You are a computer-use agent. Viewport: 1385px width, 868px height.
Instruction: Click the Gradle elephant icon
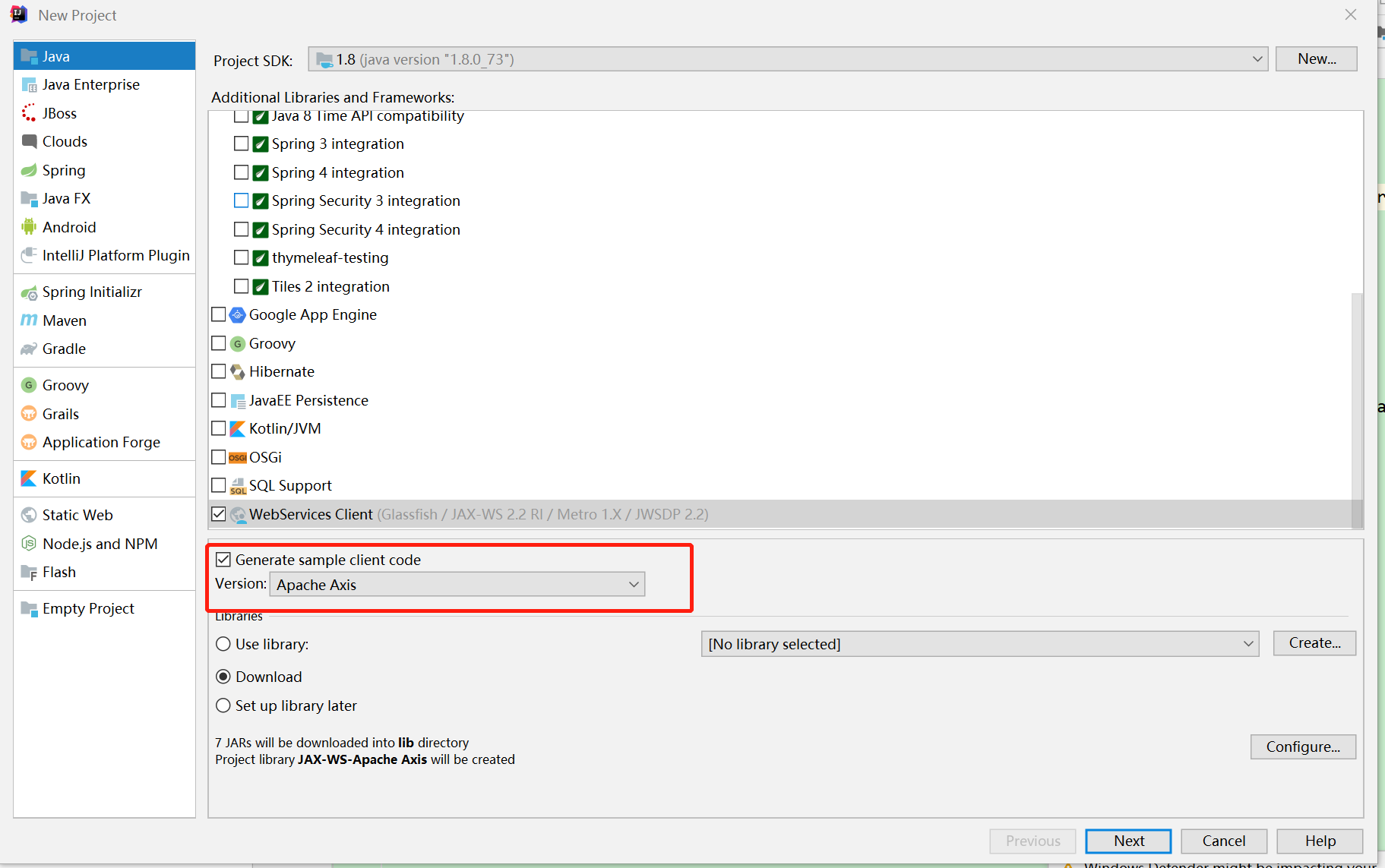pyautogui.click(x=29, y=349)
